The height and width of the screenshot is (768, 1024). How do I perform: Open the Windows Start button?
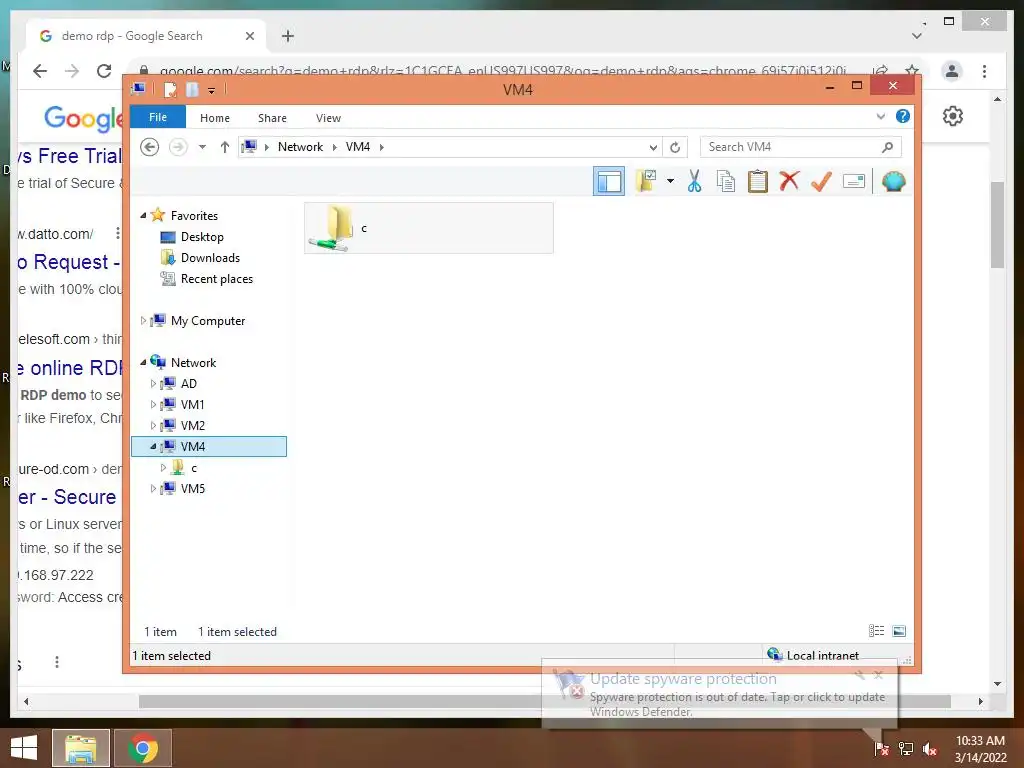tap(24, 748)
